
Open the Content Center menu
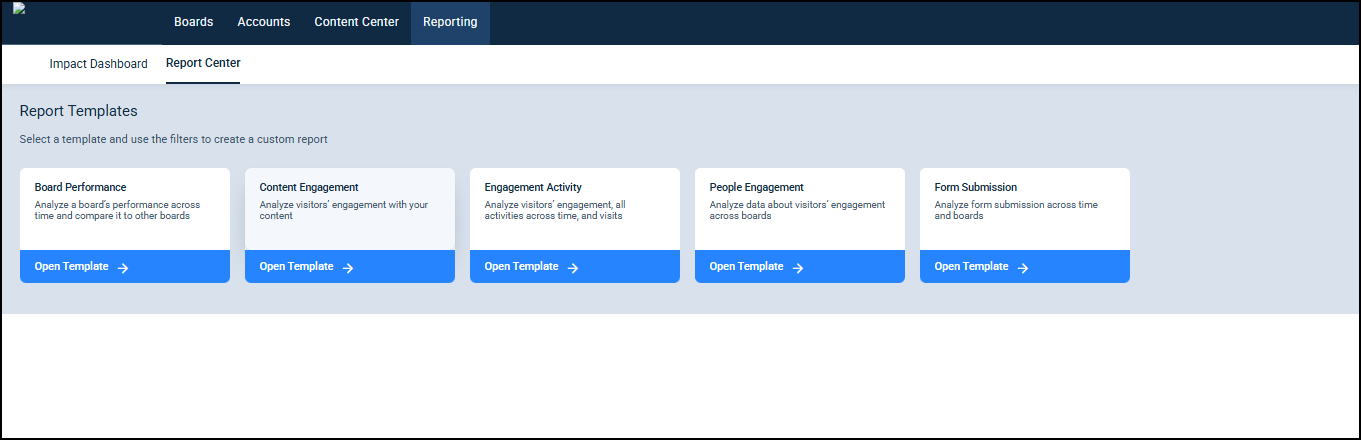coord(356,22)
